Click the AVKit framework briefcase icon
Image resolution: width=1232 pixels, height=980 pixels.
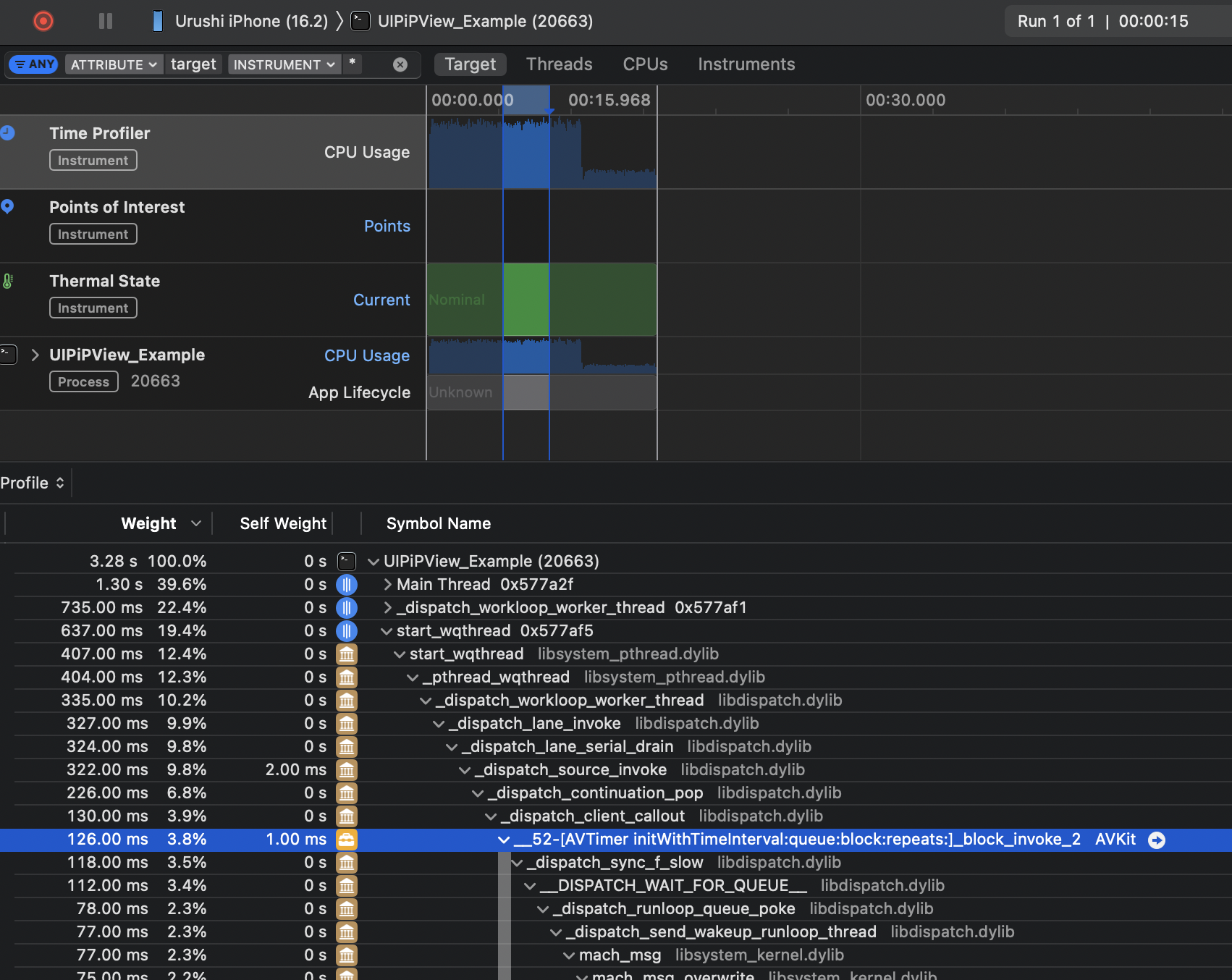click(347, 840)
